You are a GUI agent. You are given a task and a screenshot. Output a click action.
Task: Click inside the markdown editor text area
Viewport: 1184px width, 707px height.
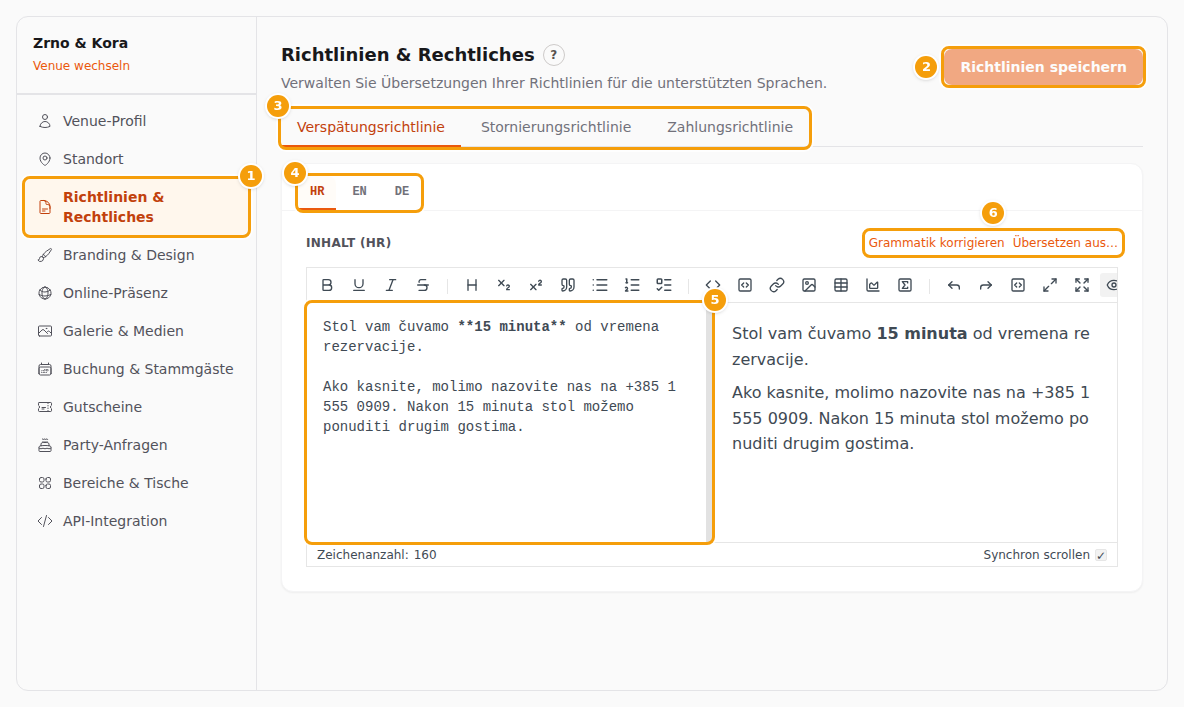pos(507,421)
